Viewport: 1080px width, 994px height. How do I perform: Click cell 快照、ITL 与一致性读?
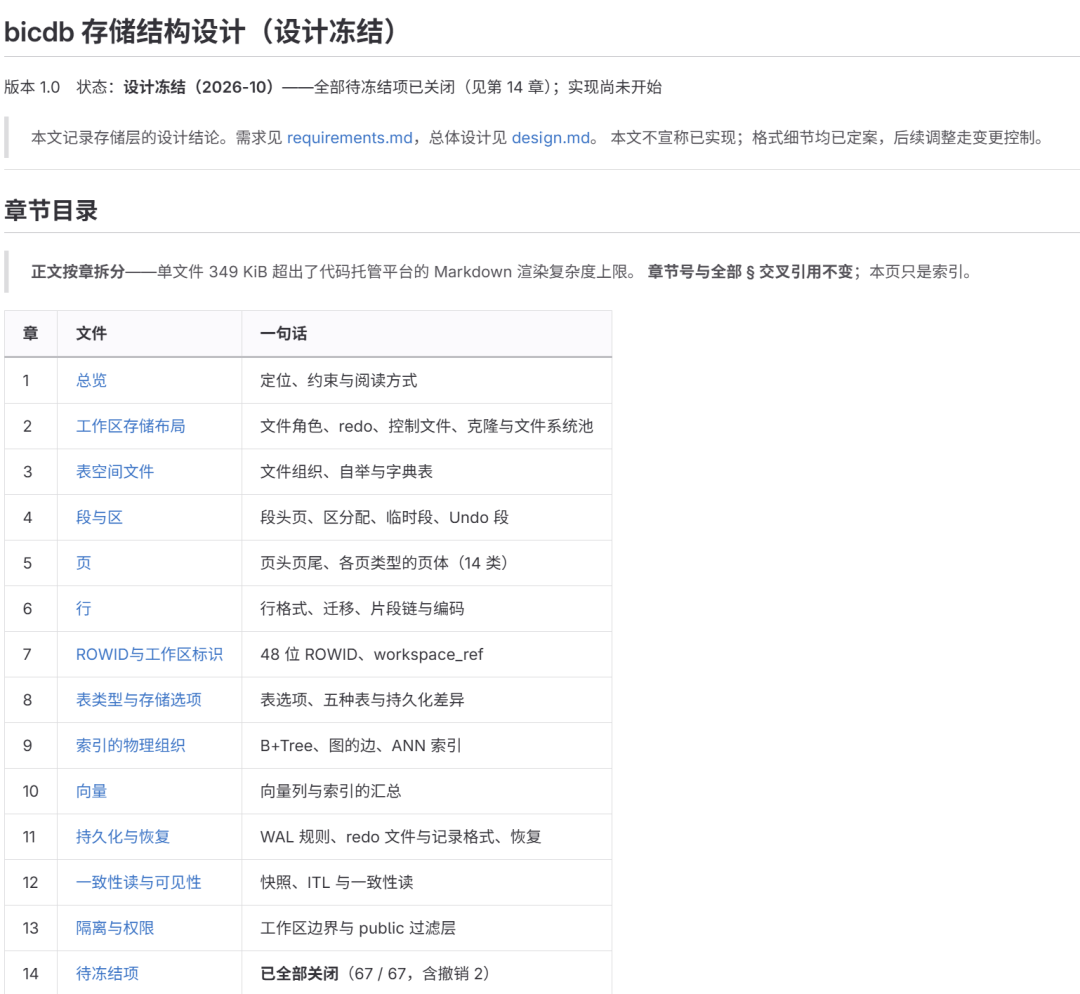point(426,882)
